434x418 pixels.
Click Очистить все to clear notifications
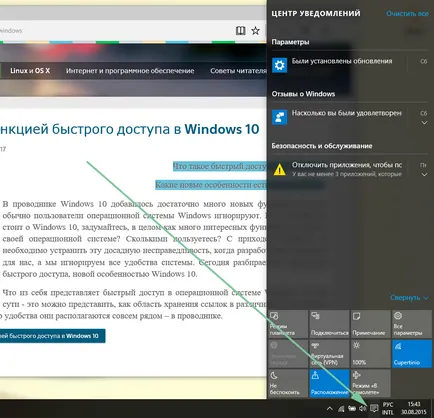click(x=407, y=14)
